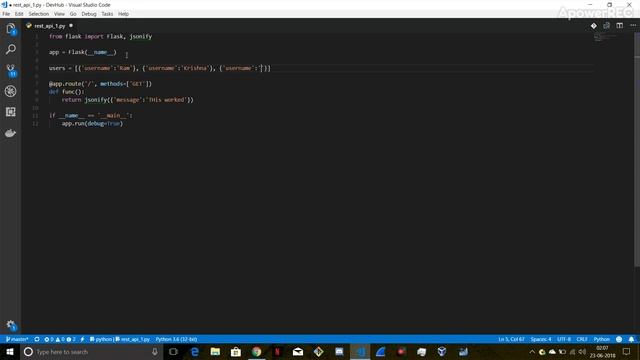Change the Python language mode
The height and width of the screenshot is (360, 640).
(602, 339)
